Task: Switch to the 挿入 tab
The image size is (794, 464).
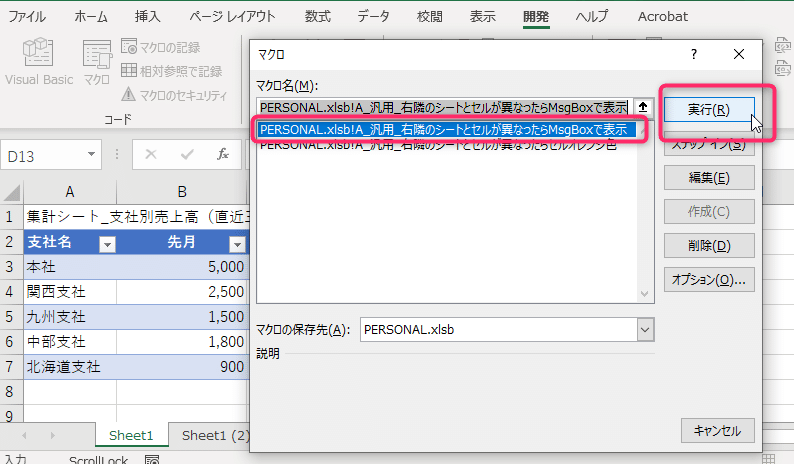Action: pyautogui.click(x=147, y=17)
